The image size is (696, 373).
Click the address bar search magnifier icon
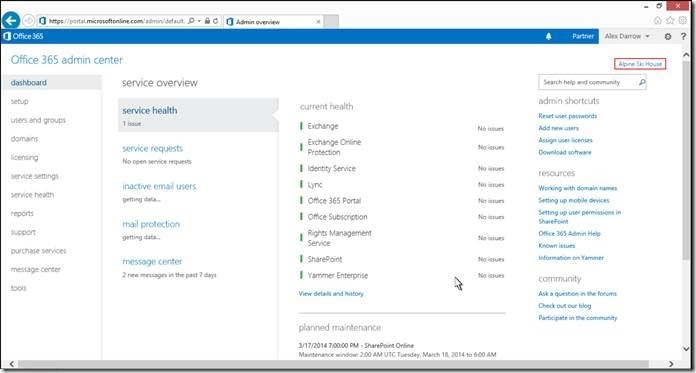click(x=191, y=21)
